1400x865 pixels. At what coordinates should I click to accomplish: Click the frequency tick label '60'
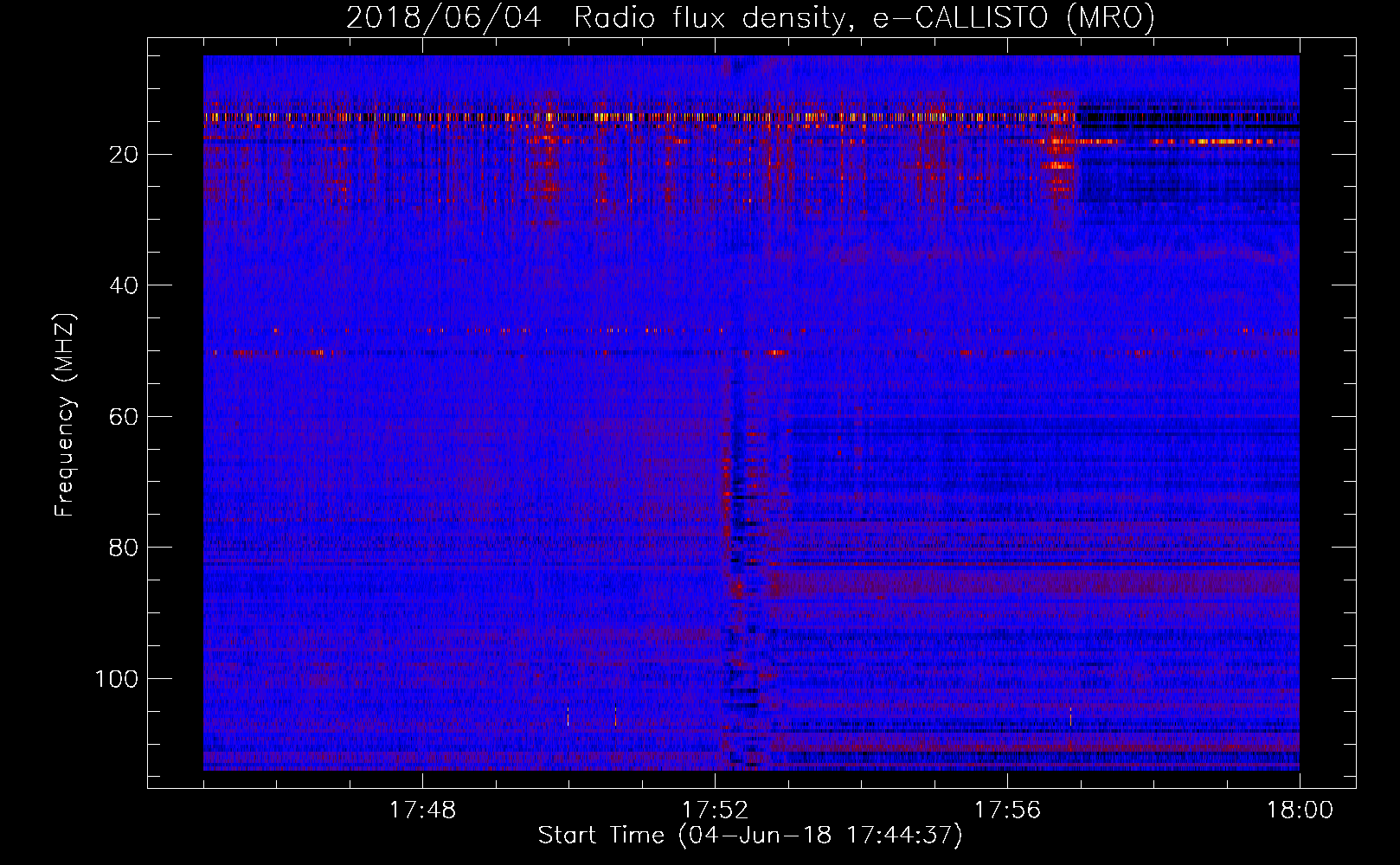pos(124,417)
